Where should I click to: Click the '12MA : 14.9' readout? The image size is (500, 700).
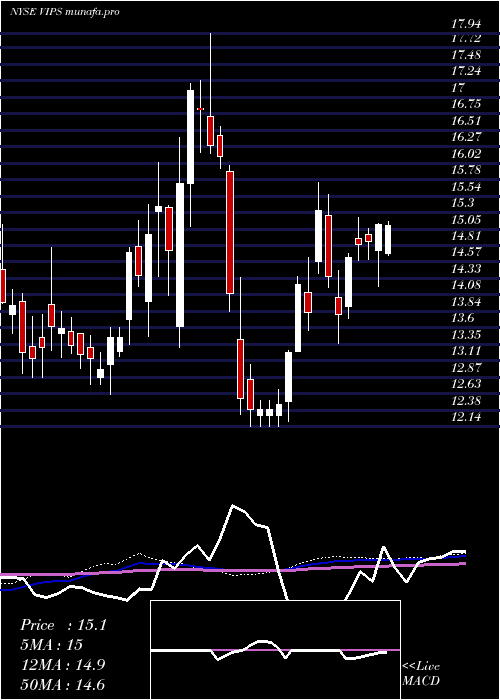(x=62, y=665)
